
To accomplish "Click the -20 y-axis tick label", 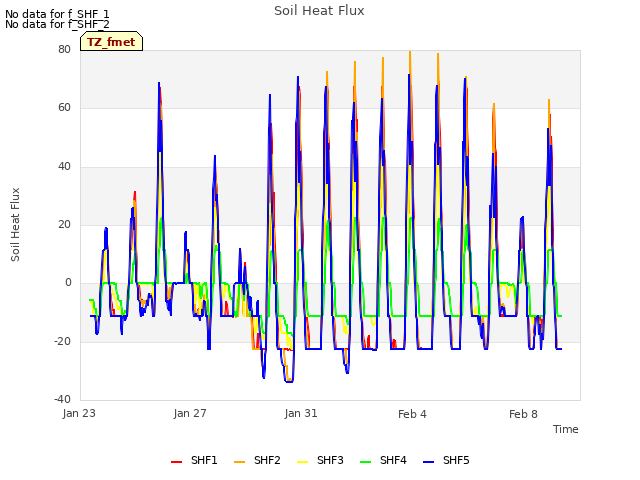I will pos(62,341).
